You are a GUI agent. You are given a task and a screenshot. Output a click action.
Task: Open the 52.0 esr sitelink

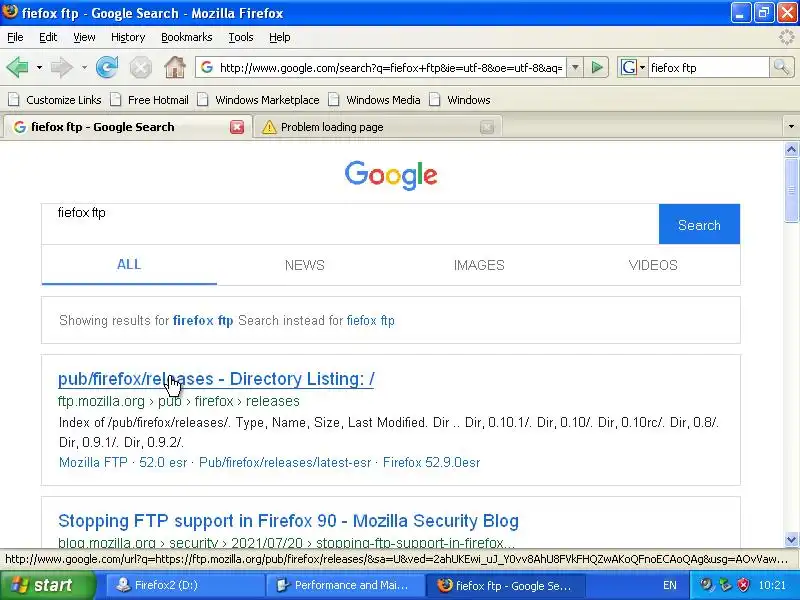pyautogui.click(x=163, y=462)
